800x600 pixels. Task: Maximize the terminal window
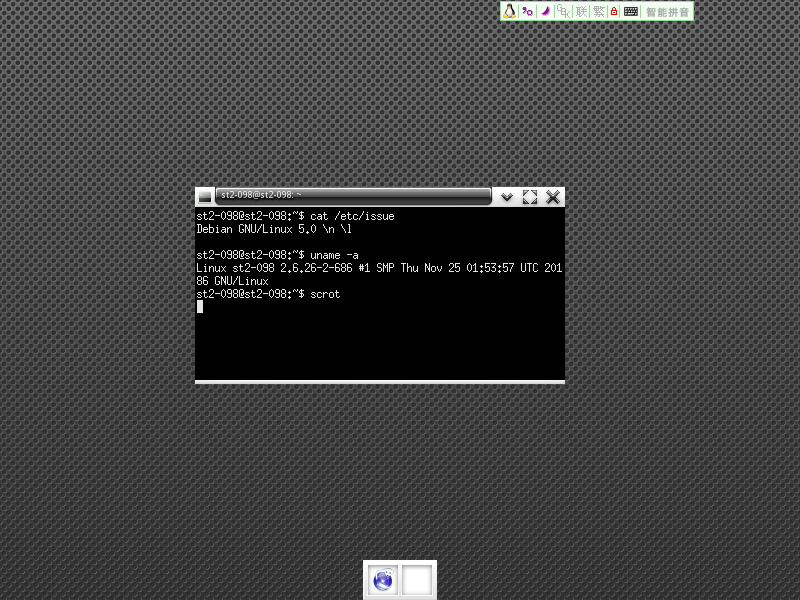pos(530,197)
